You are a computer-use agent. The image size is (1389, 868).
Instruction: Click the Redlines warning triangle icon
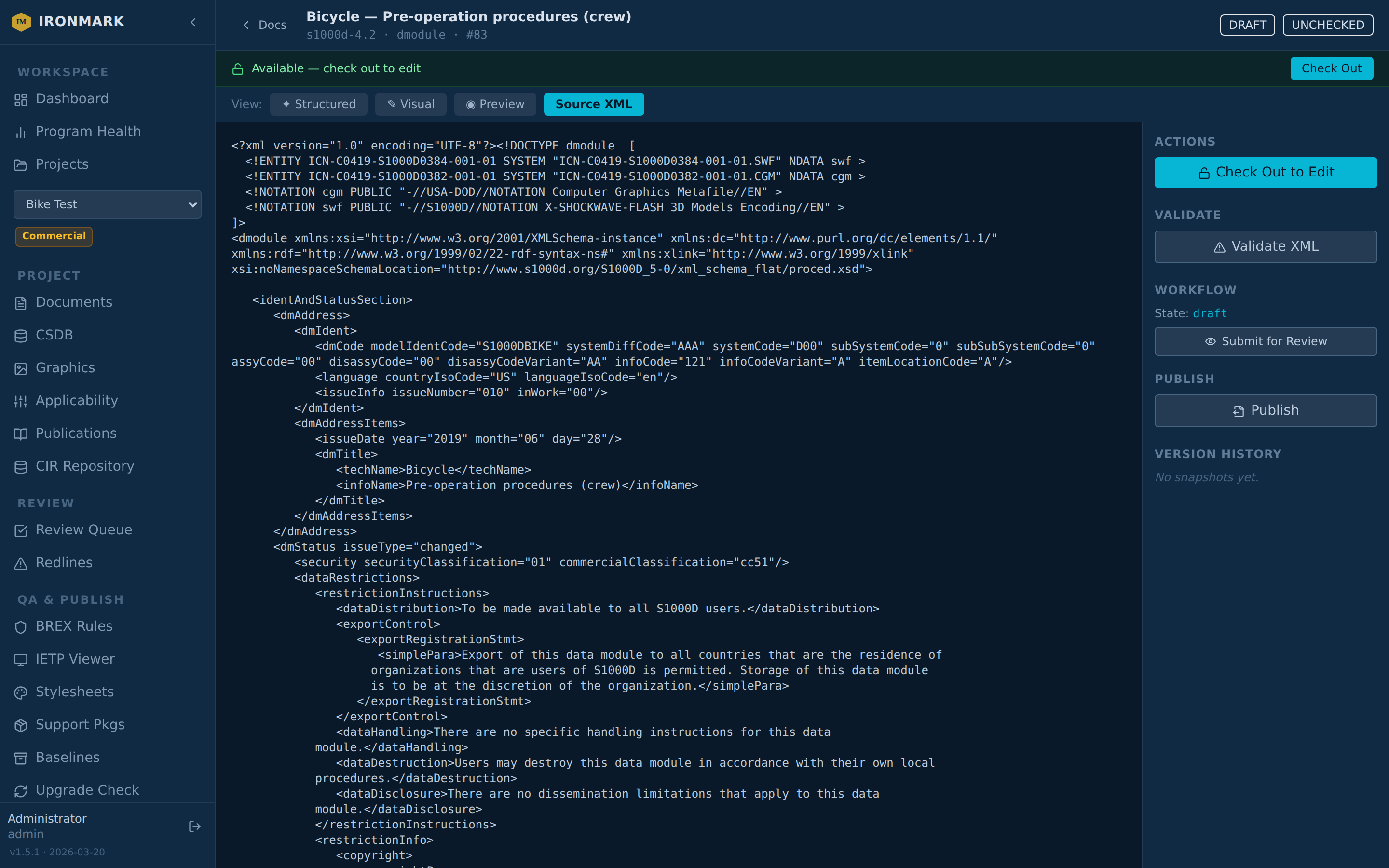21,563
